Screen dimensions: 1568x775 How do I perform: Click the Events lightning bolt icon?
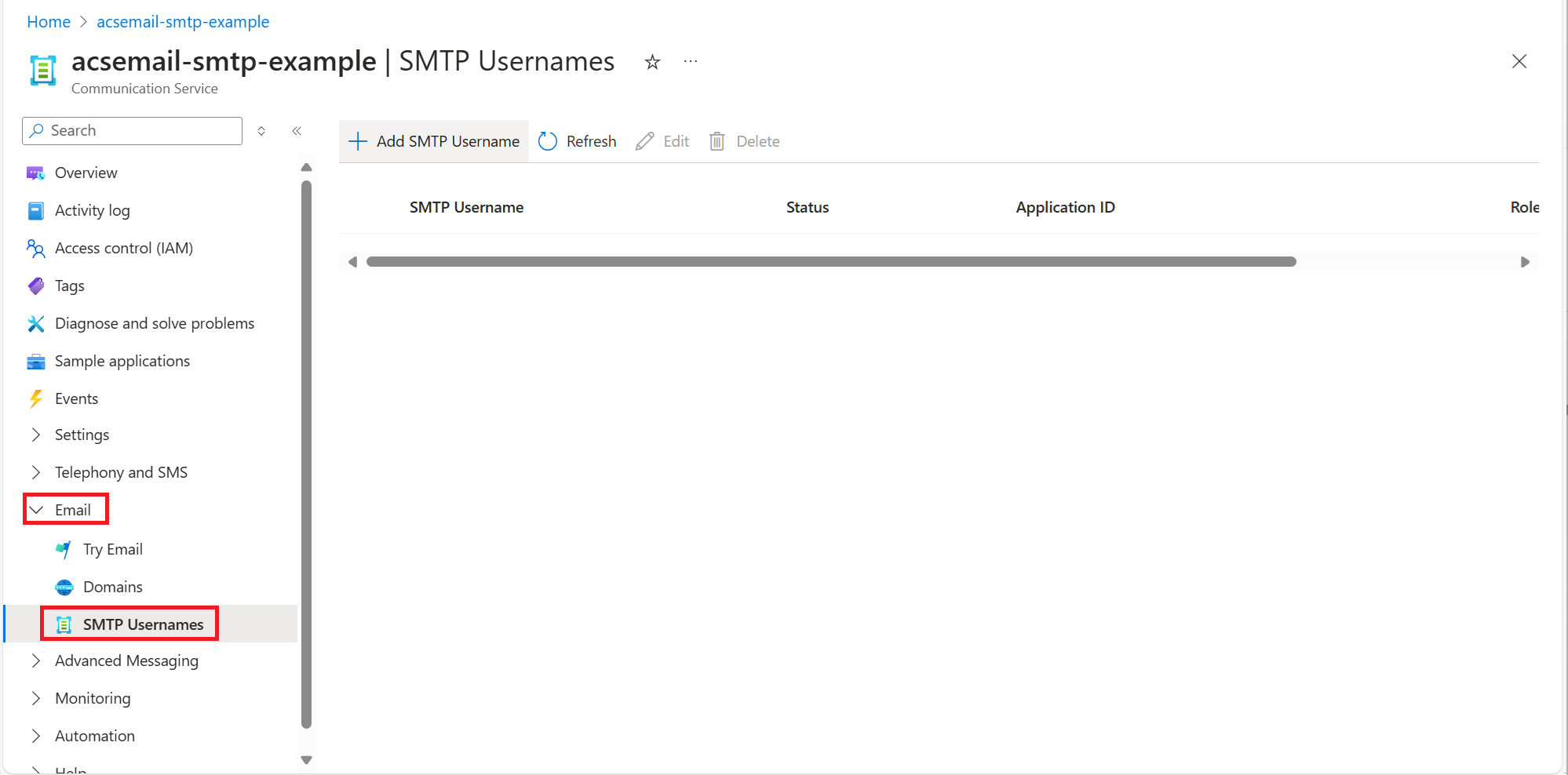click(36, 398)
